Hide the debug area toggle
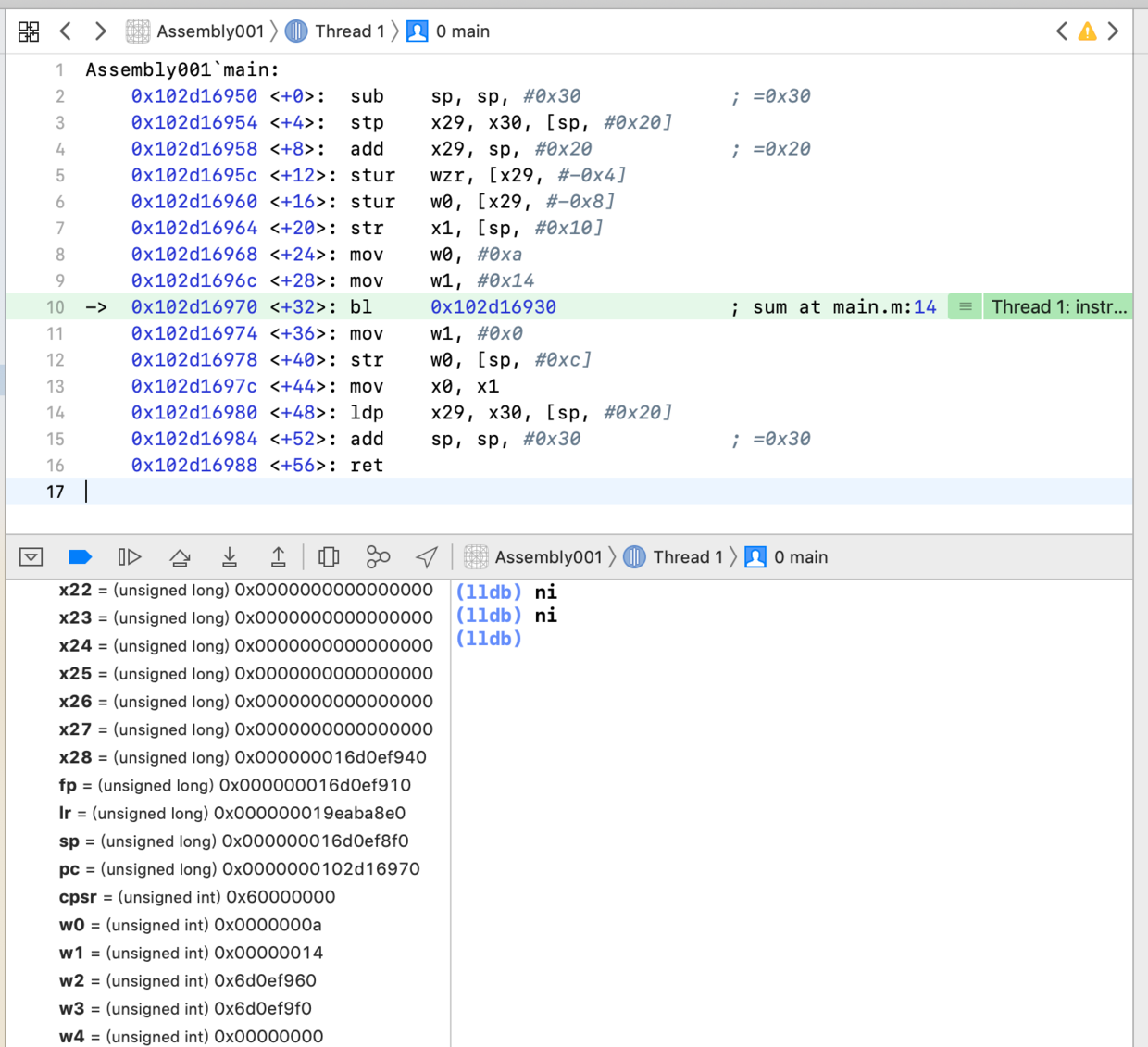This screenshot has width=1148, height=1047. click(x=31, y=557)
